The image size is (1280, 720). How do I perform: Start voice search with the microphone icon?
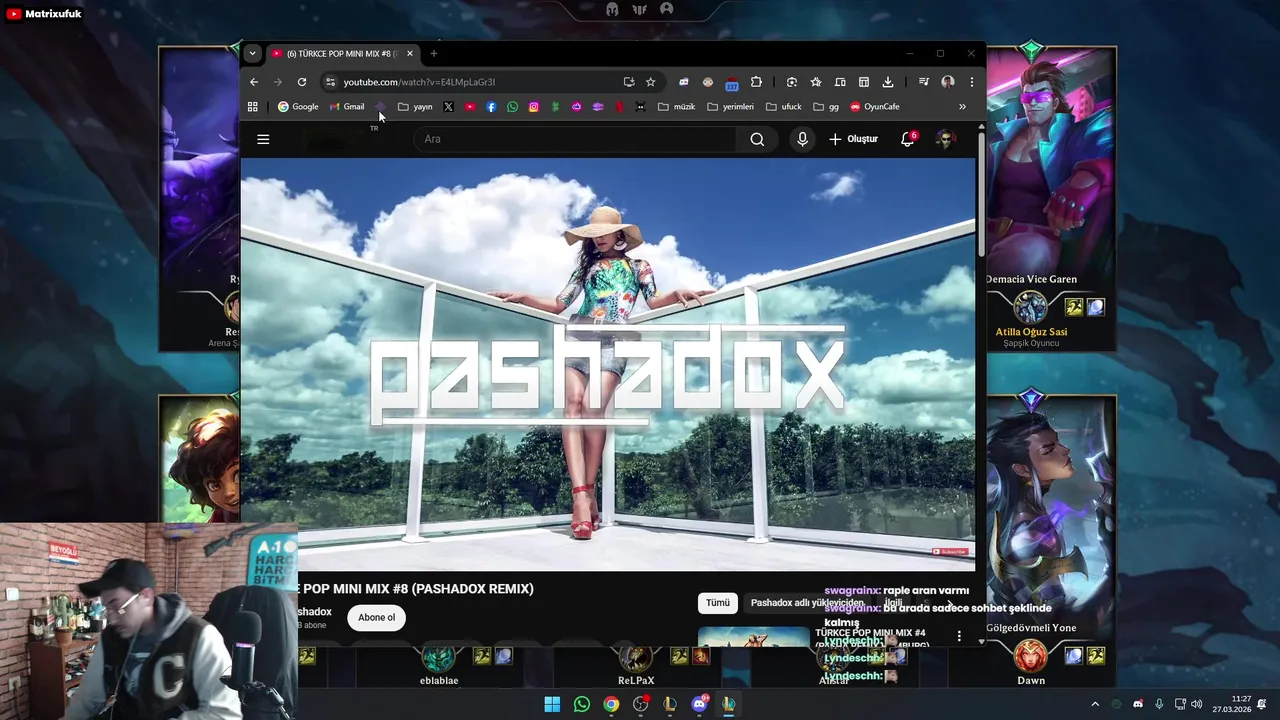pos(802,139)
